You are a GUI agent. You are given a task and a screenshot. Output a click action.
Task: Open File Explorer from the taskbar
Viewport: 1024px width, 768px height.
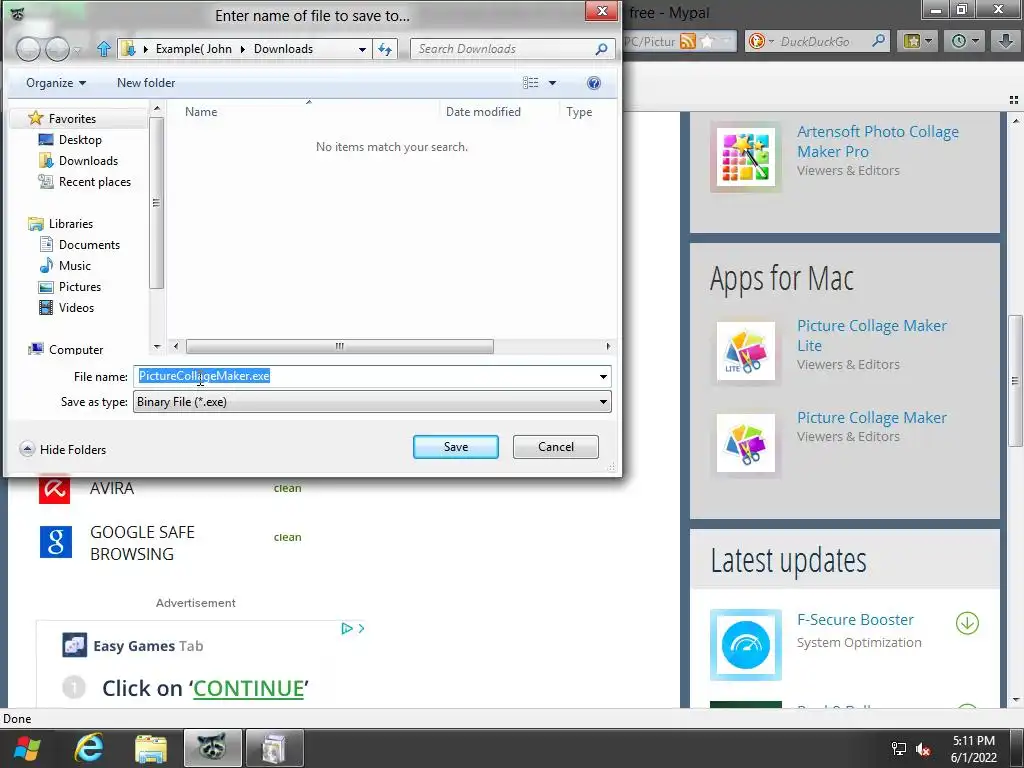[x=151, y=748]
